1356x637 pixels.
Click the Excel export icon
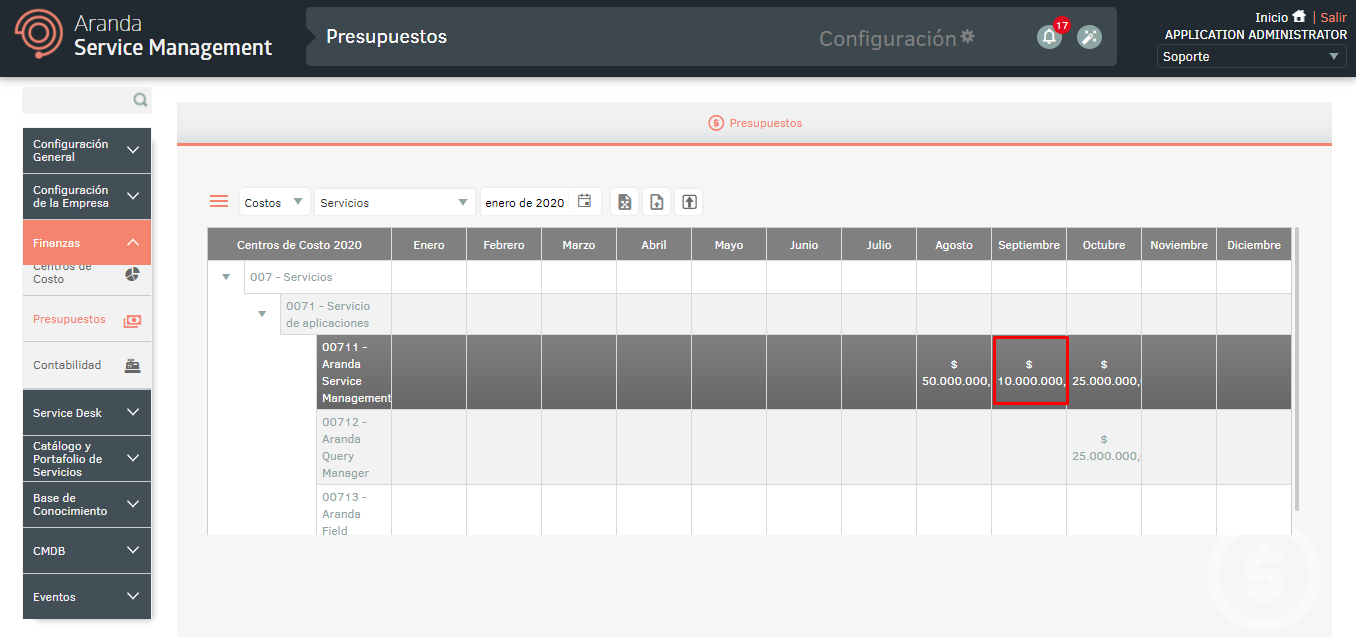point(625,202)
